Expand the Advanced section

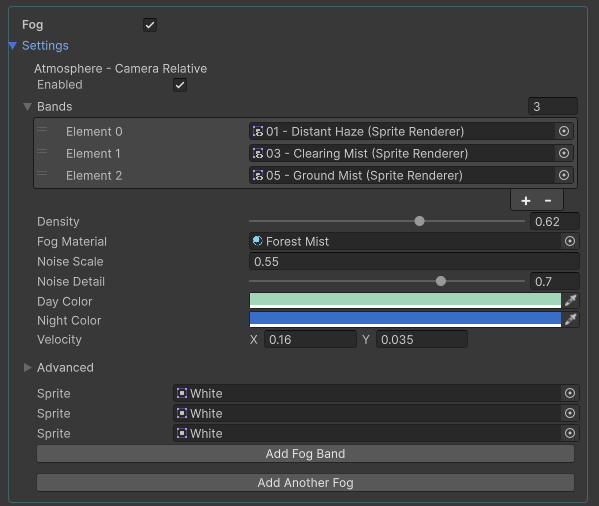[x=27, y=367]
